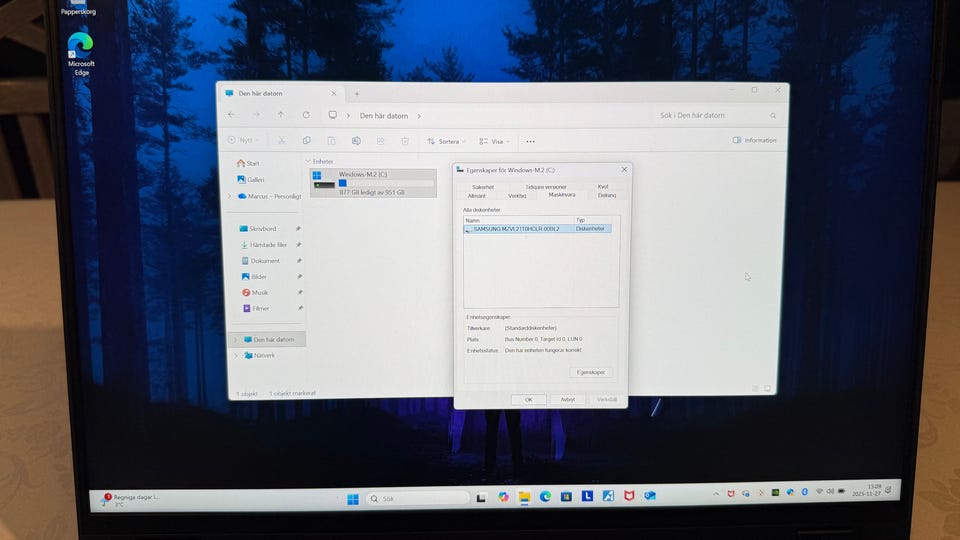960x540 pixels.
Task: Click Egenskaper button in device properties
Action: 591,372
